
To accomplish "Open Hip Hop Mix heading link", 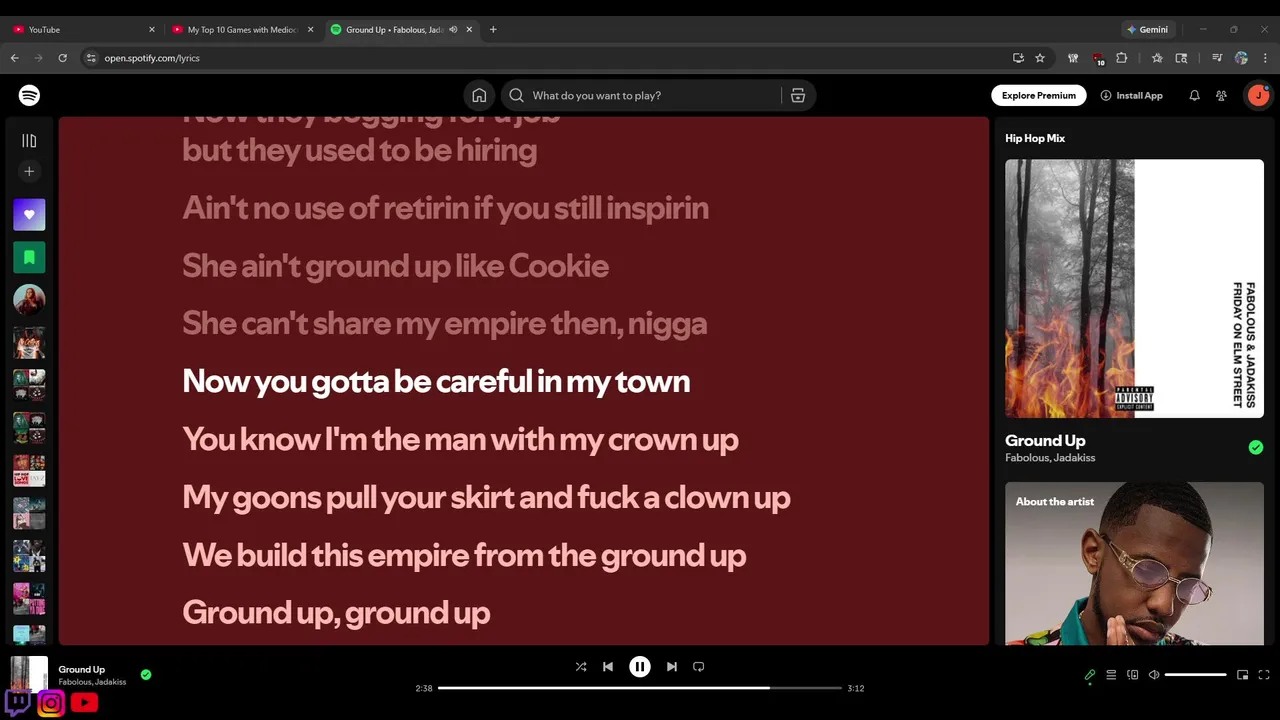I will (x=1035, y=138).
